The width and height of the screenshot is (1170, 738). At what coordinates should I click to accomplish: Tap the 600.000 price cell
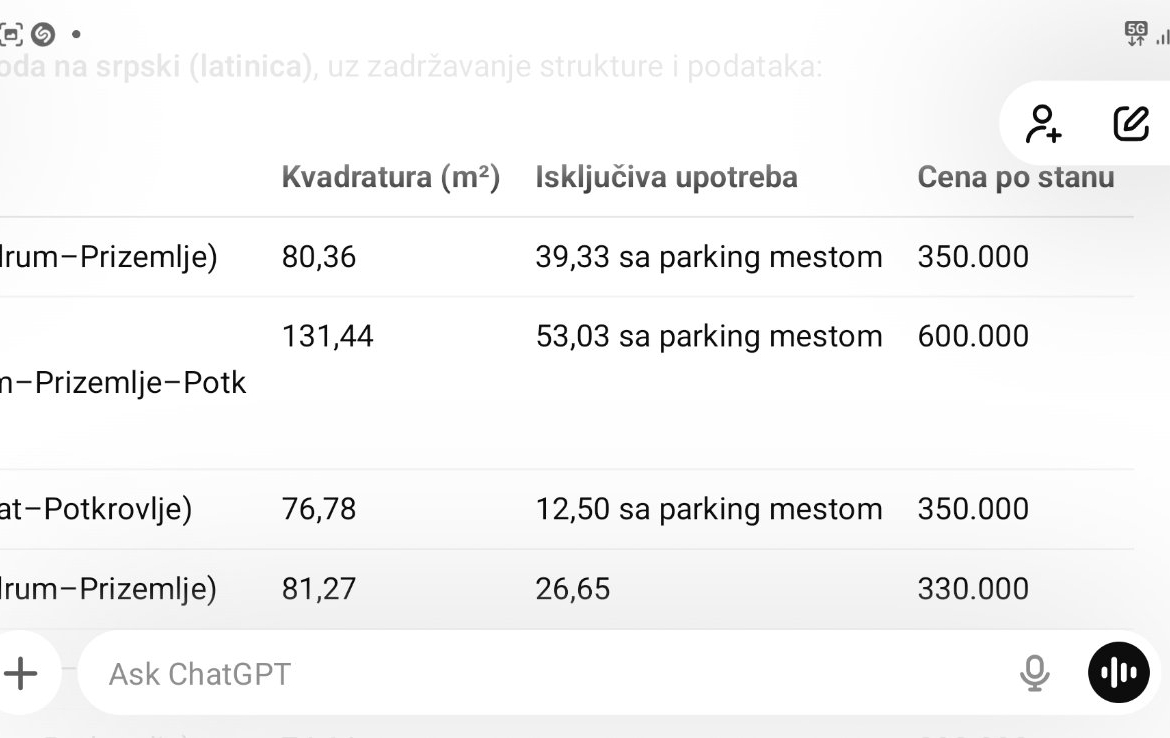(973, 337)
